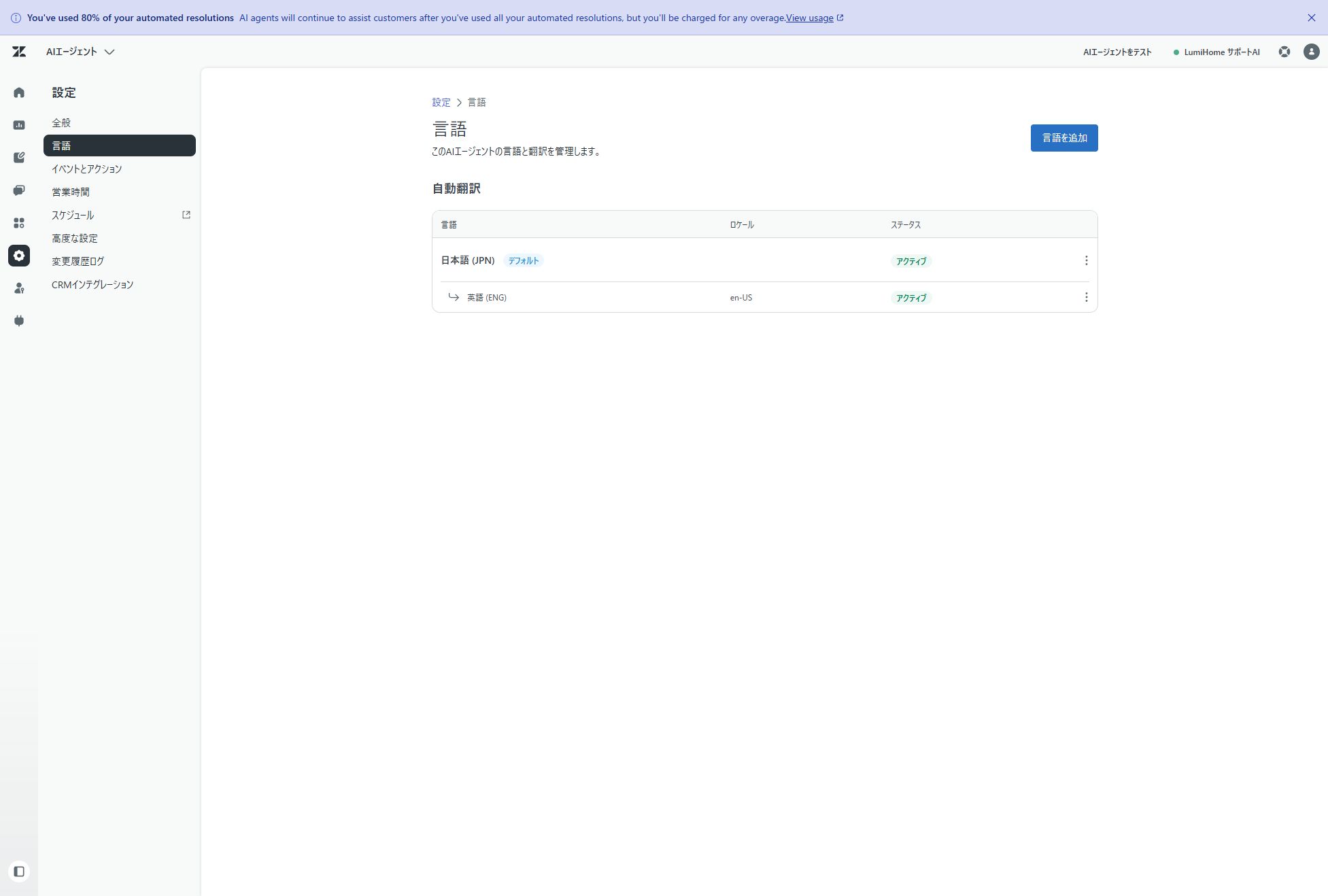This screenshot has height=896, width=1328.
Task: Open the help lifebuoy icon
Action: 1284,52
